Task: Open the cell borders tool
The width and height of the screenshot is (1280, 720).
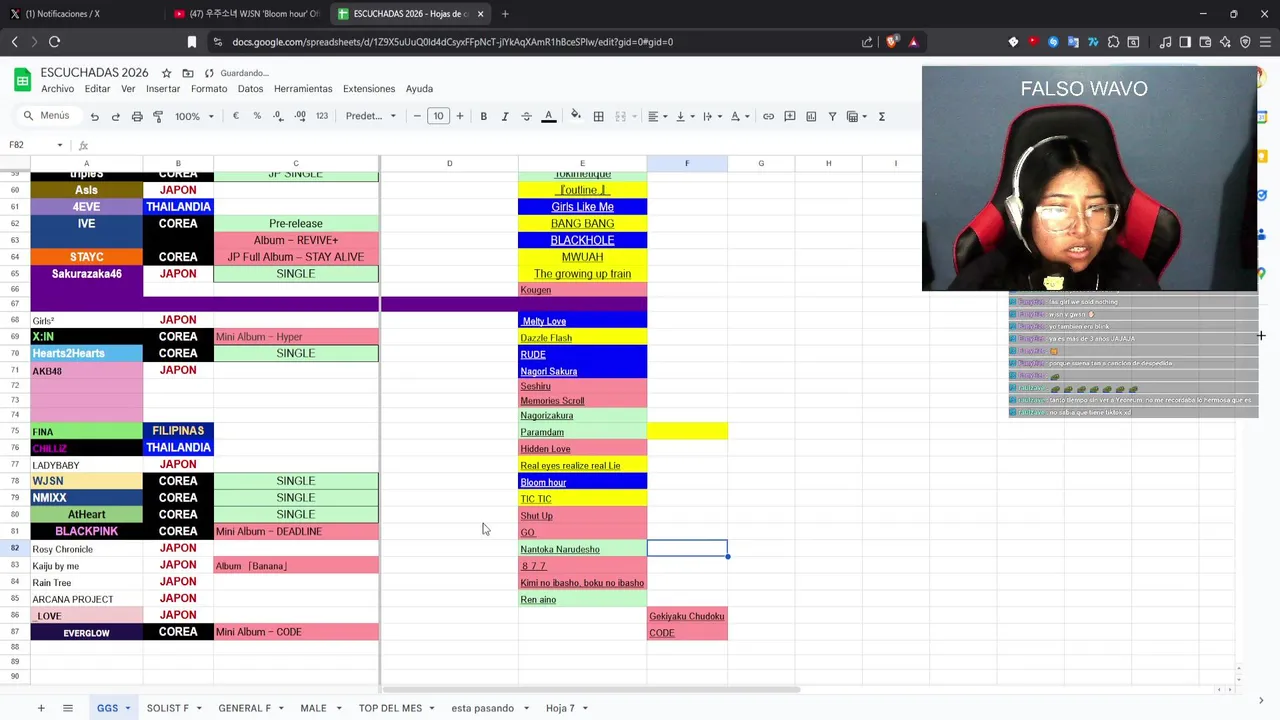Action: coord(598,116)
